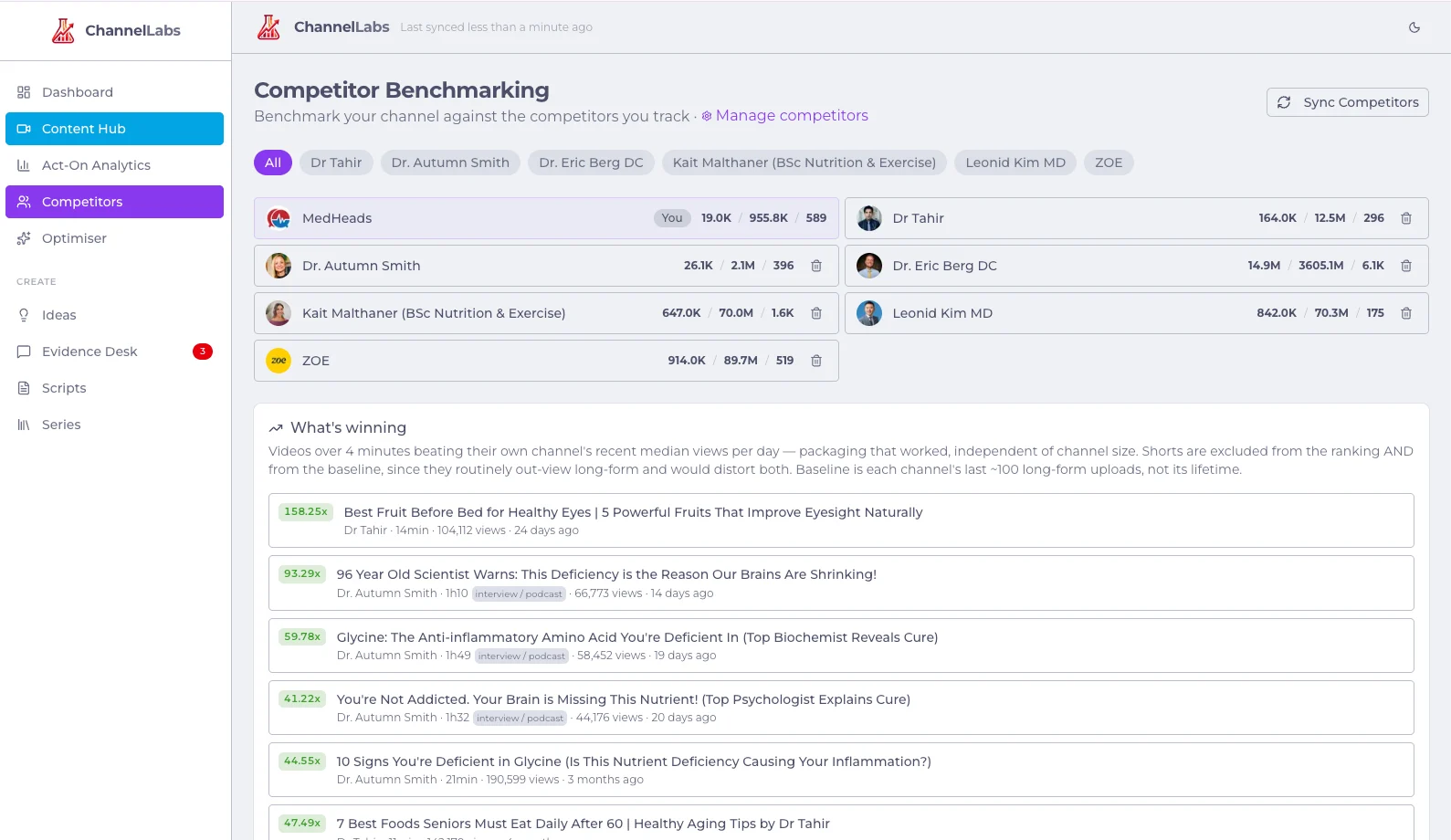
Task: Delete Leonid Kim MD trash icon
Action: [1406, 313]
